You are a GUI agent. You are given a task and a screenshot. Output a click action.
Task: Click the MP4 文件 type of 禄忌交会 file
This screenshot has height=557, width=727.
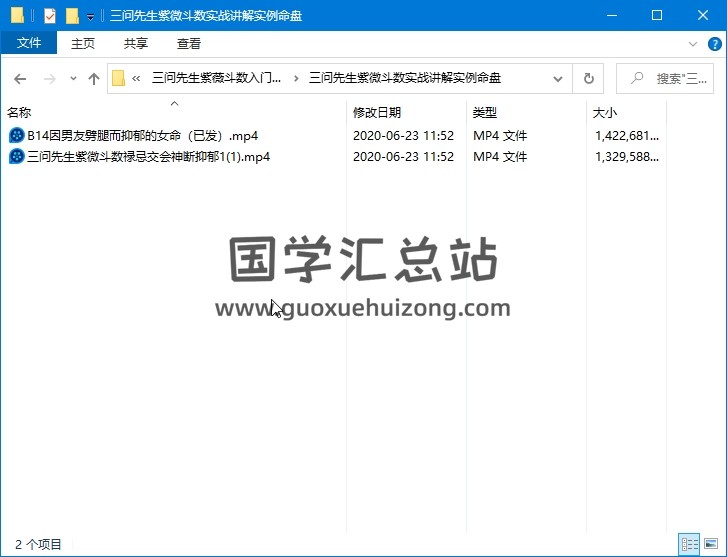(500, 156)
